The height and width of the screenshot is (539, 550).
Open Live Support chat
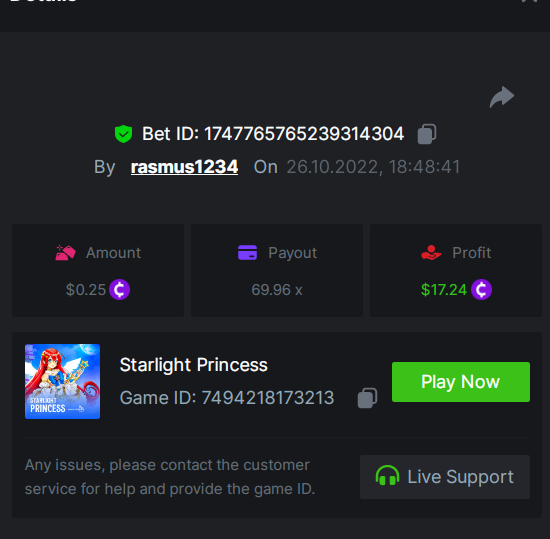coord(445,477)
